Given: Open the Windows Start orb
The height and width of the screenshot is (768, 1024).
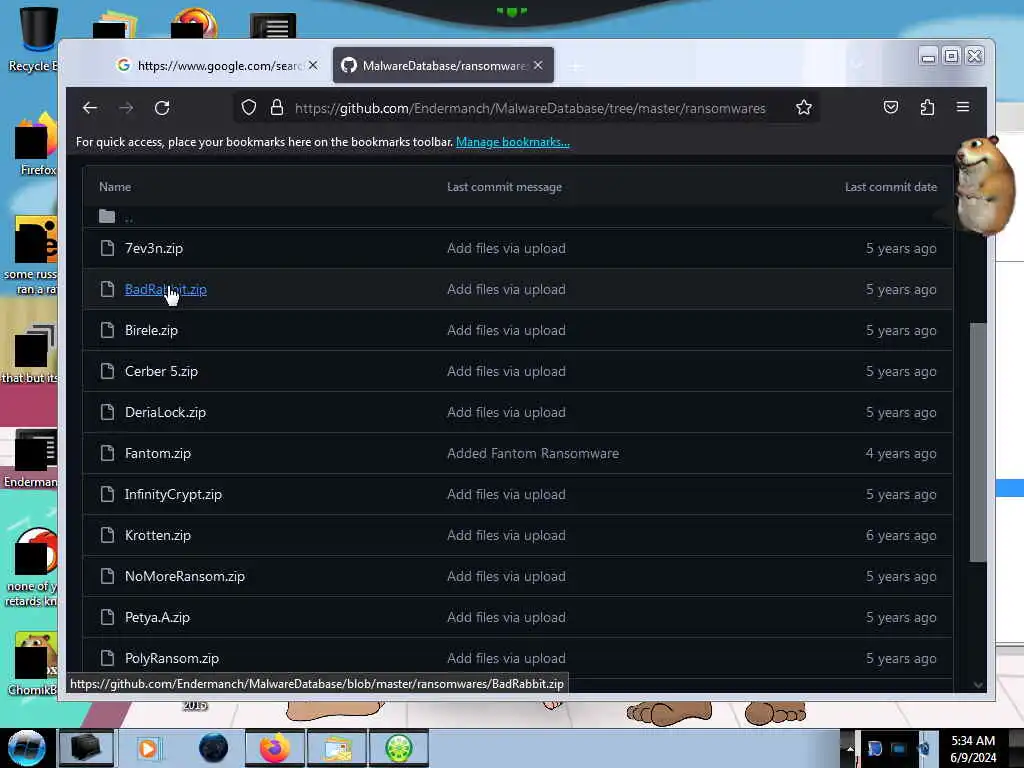Looking at the screenshot, I should (x=27, y=747).
